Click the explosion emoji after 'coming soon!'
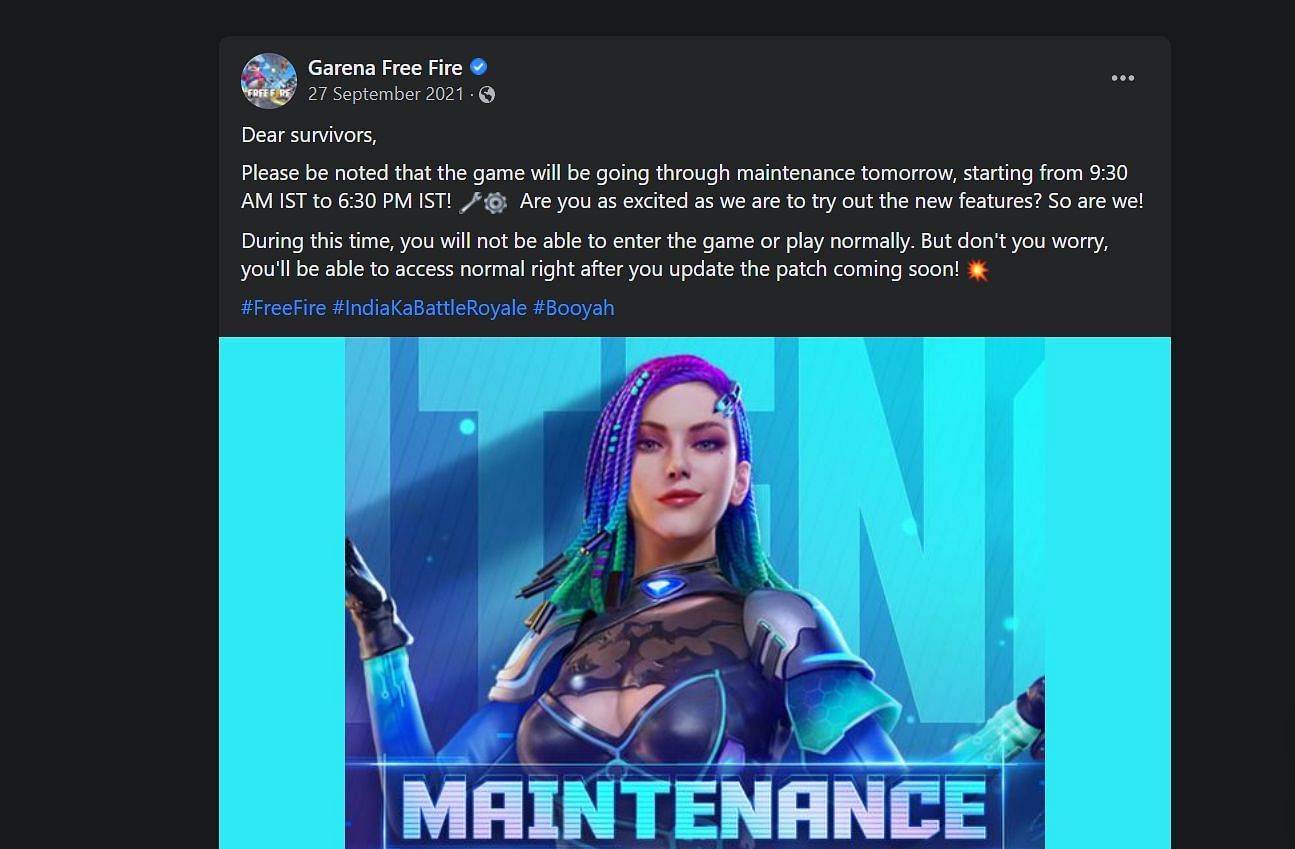 pyautogui.click(x=978, y=270)
